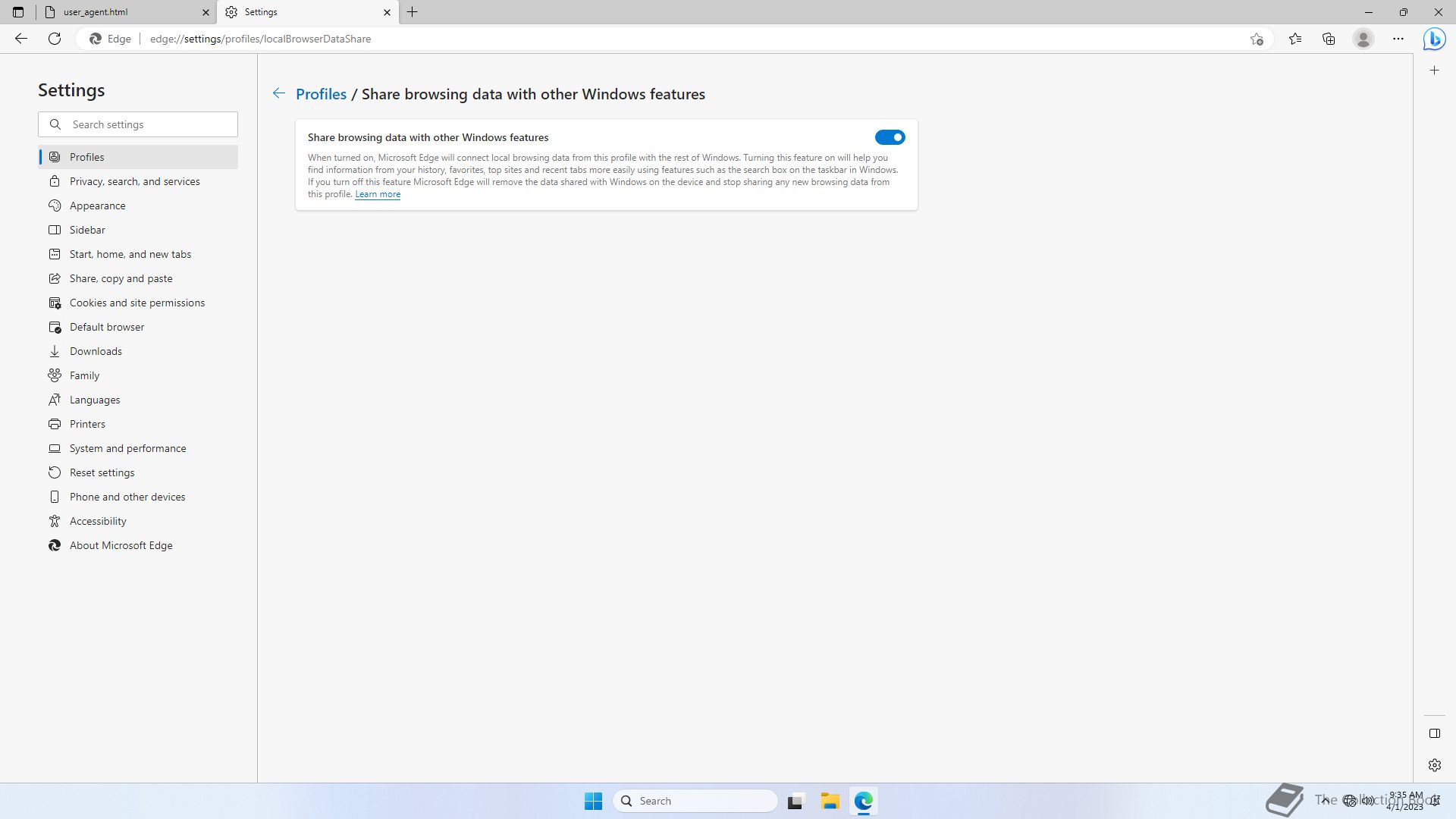The height and width of the screenshot is (819, 1456).
Task: Open the Collections toolbar icon
Action: coord(1329,39)
